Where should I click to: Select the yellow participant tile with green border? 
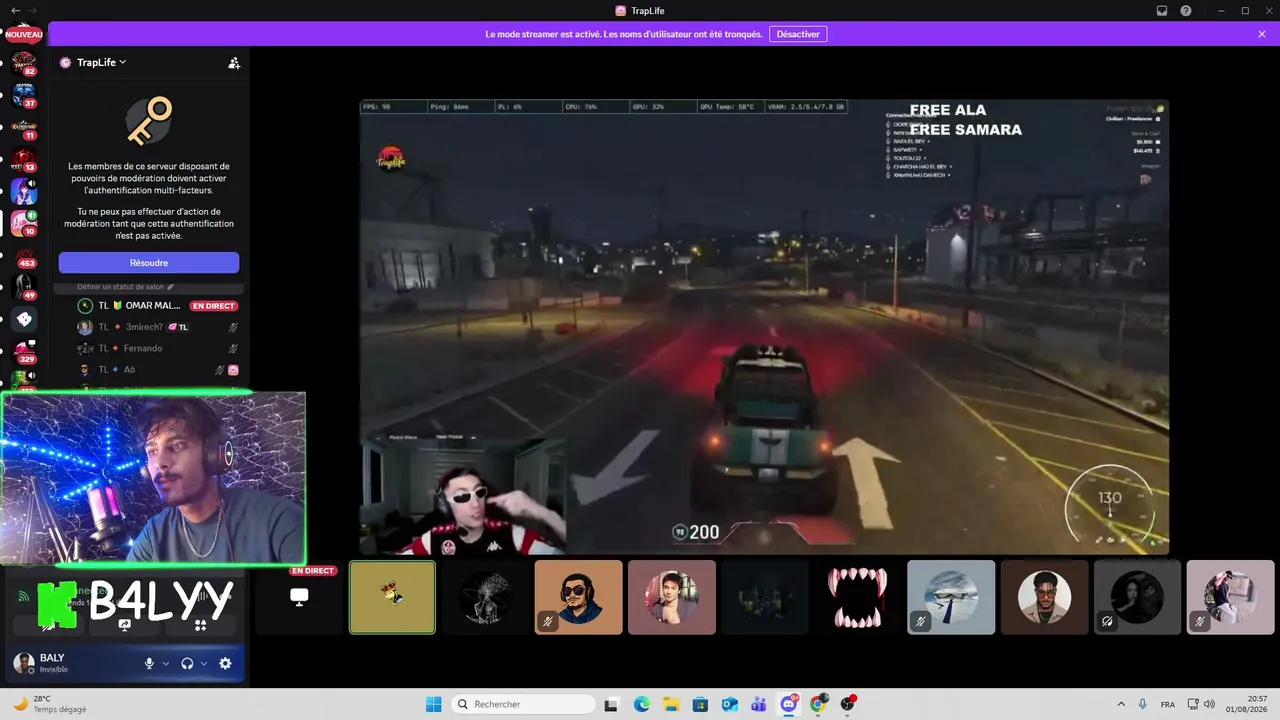(x=392, y=597)
